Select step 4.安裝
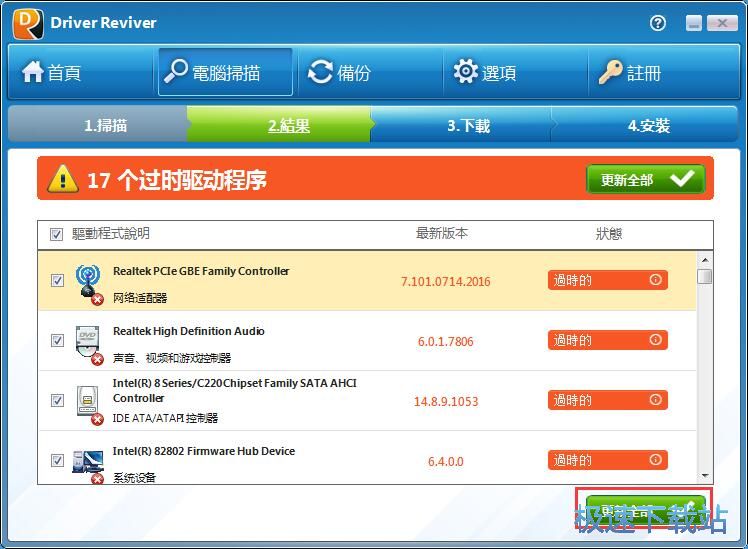The width and height of the screenshot is (748, 549). (645, 125)
